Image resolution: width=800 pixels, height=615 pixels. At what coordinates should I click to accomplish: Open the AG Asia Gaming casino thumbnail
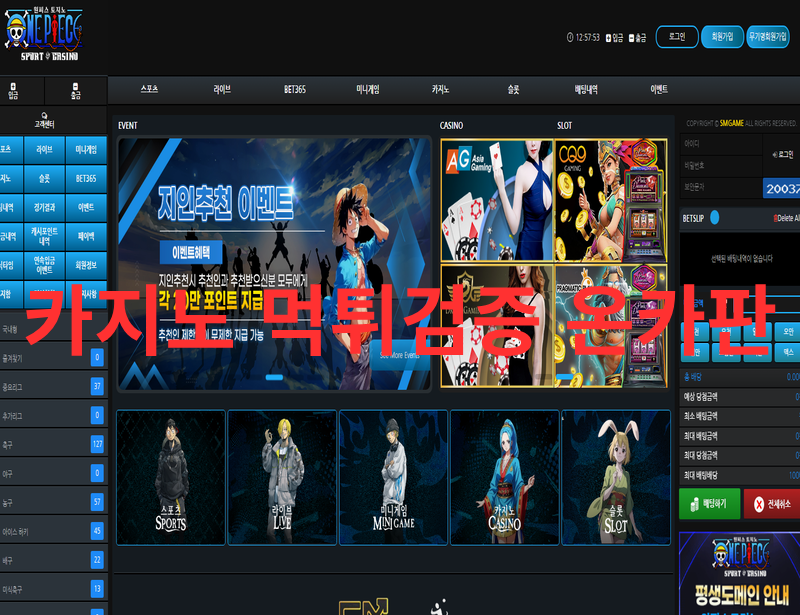point(497,201)
